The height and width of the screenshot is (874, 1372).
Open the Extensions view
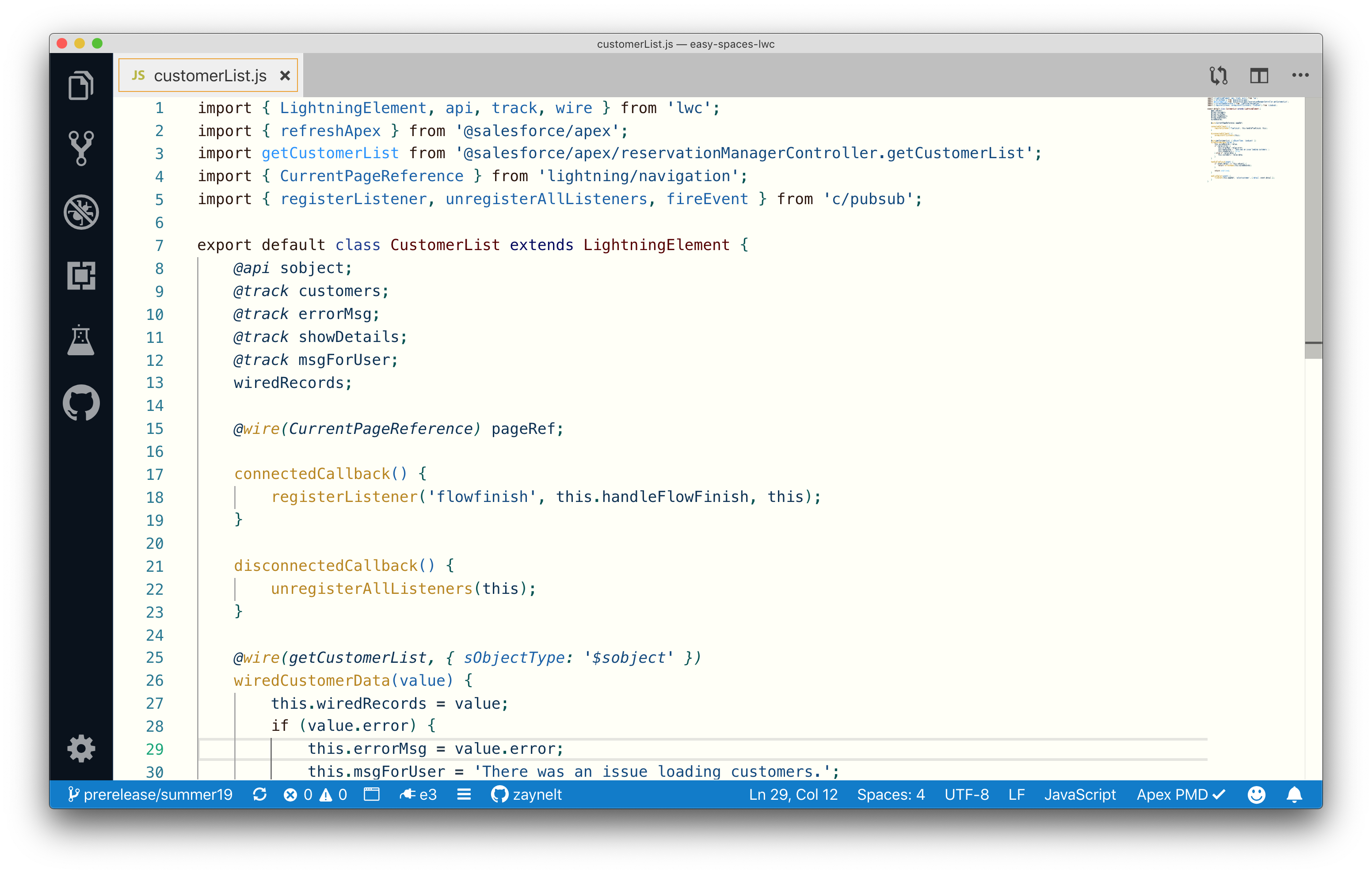pyautogui.click(x=81, y=276)
